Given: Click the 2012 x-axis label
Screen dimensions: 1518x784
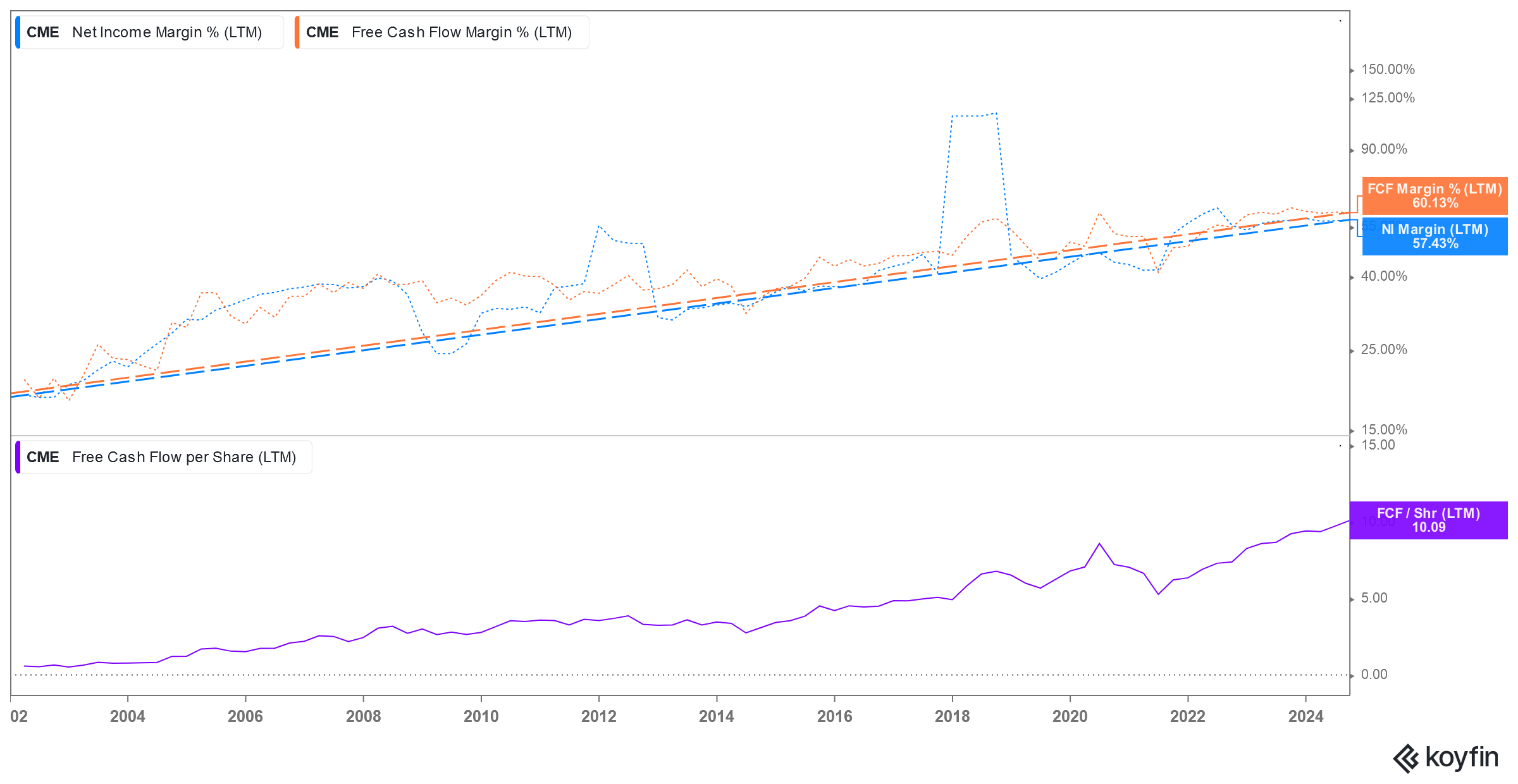Looking at the screenshot, I should click(x=599, y=716).
